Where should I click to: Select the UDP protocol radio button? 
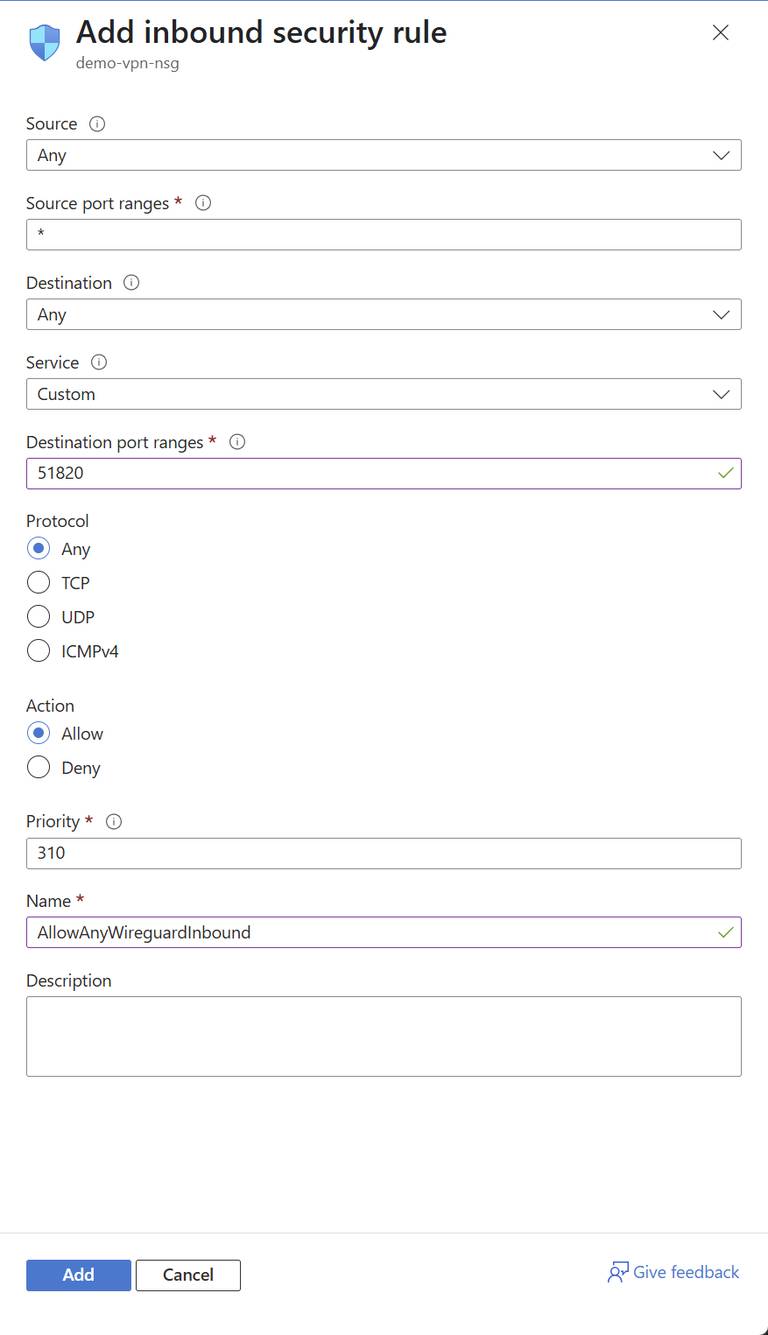click(38, 616)
